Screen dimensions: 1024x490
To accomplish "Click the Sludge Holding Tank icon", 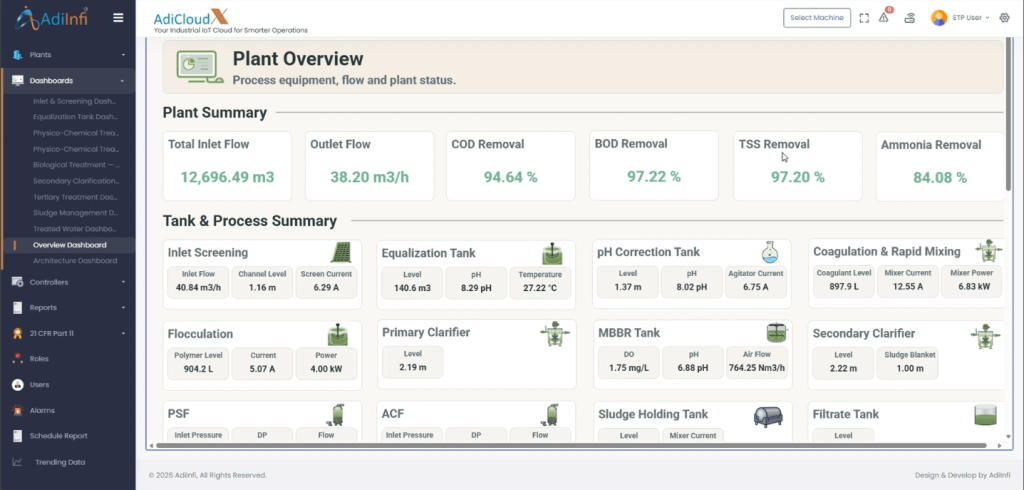I will (768, 416).
